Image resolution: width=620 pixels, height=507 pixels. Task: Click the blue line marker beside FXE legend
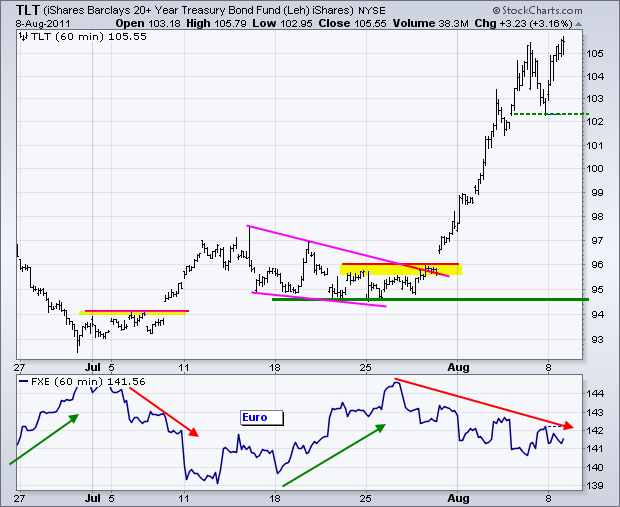point(24,382)
